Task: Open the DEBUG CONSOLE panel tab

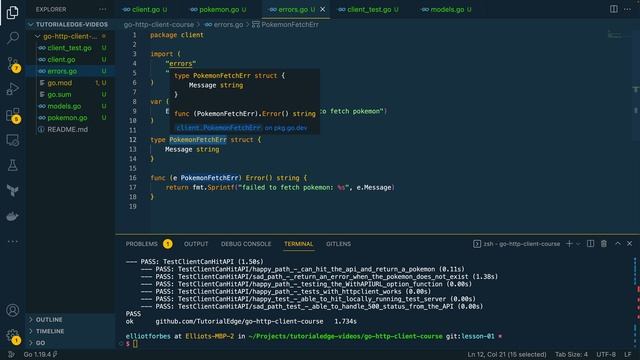Action: click(246, 244)
